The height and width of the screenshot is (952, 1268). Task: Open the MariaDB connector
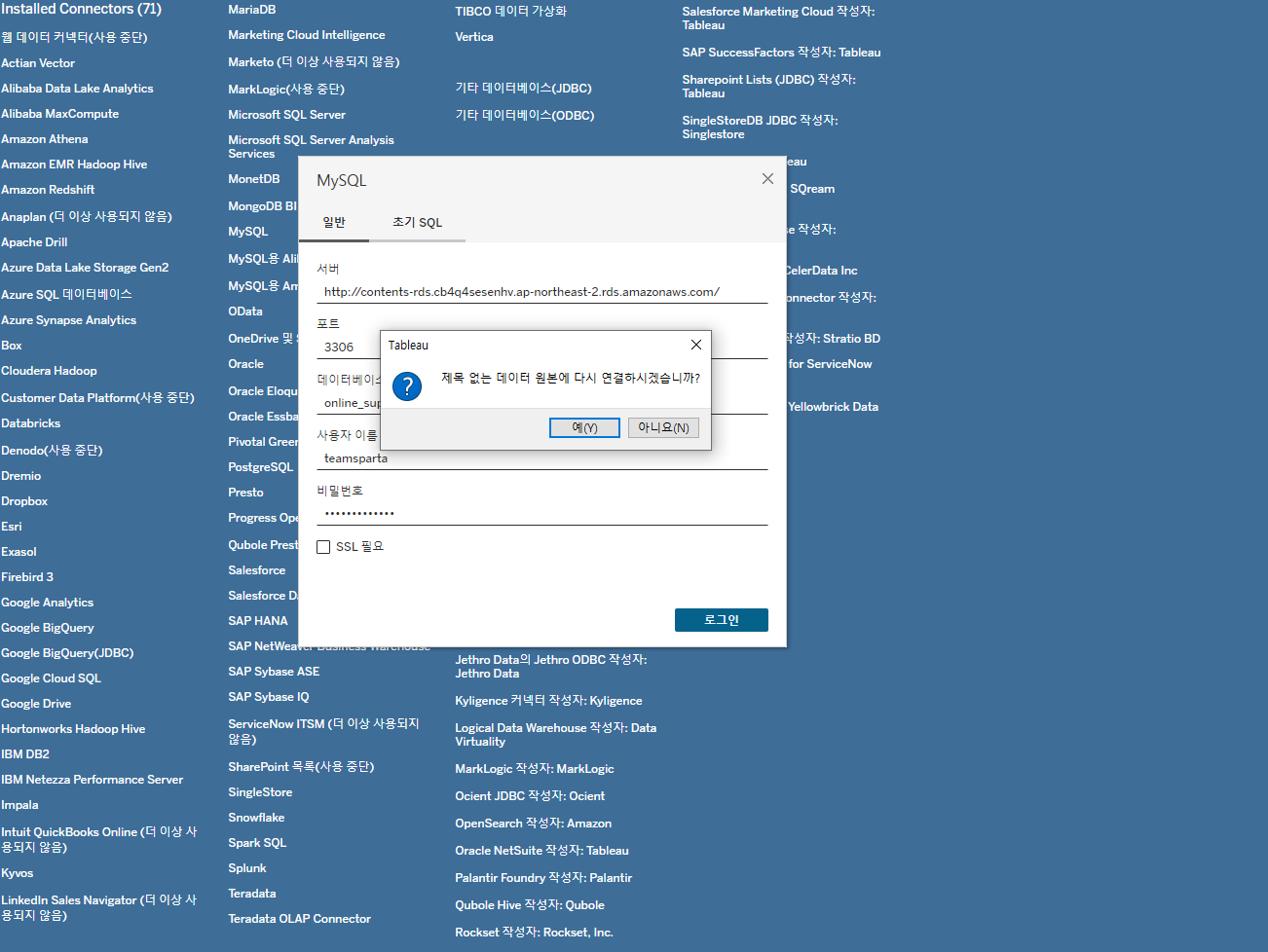252,10
